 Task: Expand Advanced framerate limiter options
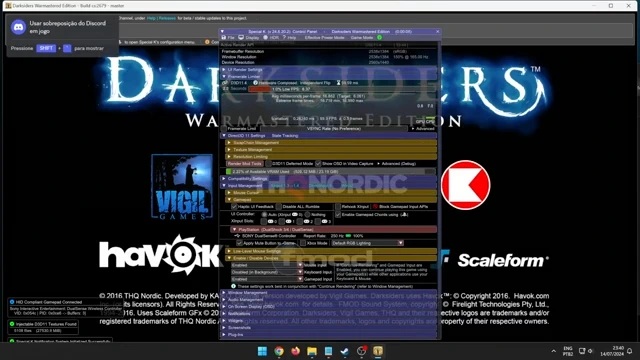tap(423, 129)
